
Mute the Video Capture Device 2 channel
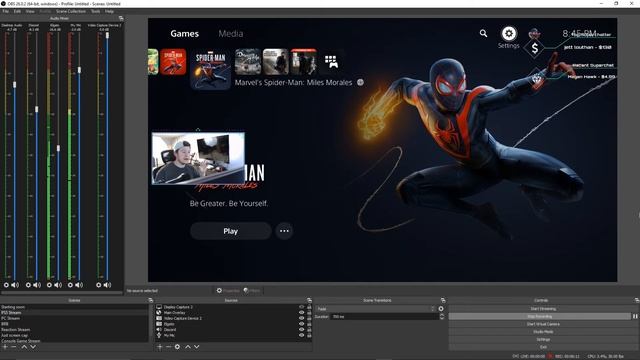click(x=107, y=285)
